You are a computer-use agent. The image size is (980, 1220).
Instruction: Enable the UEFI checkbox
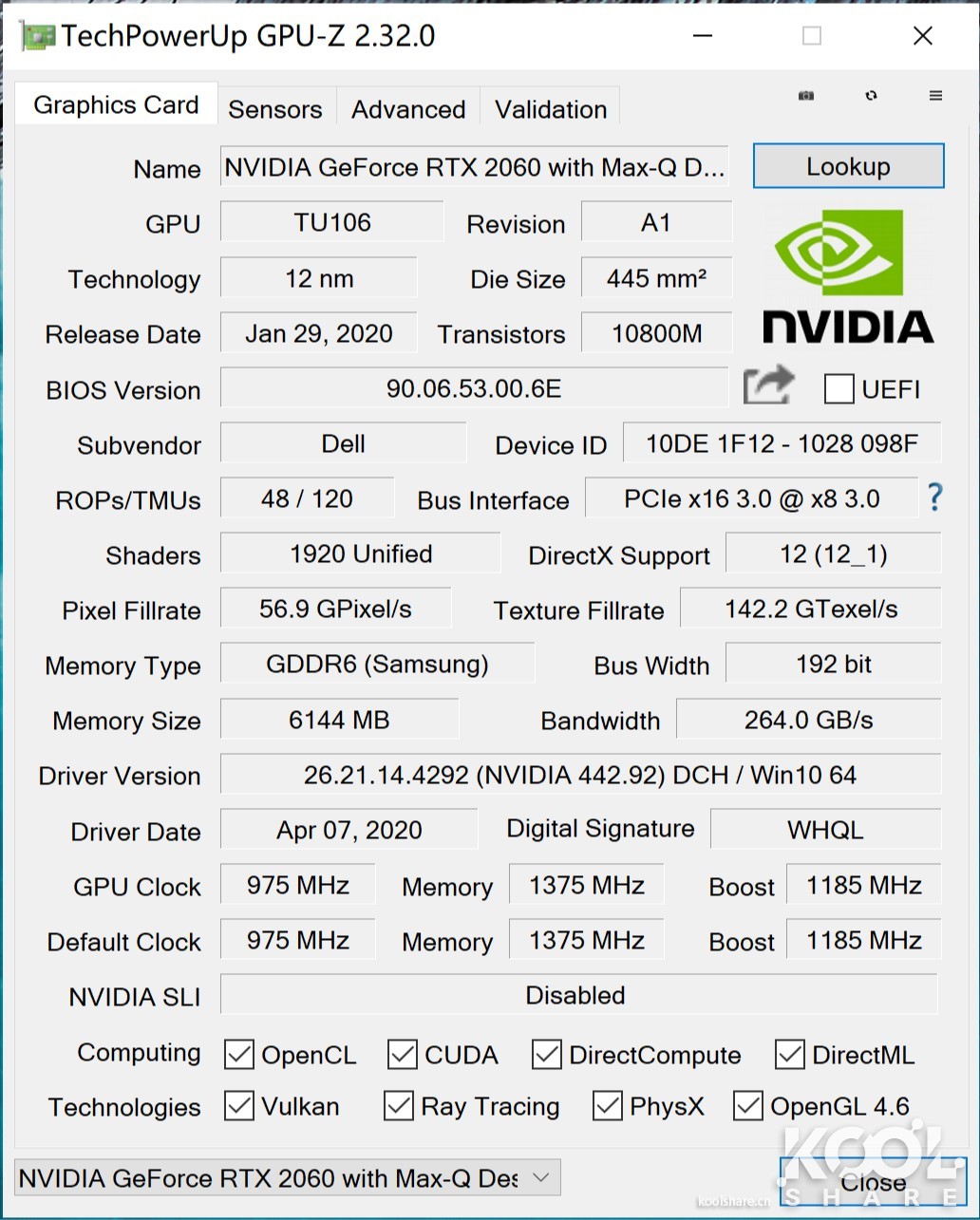pos(839,389)
